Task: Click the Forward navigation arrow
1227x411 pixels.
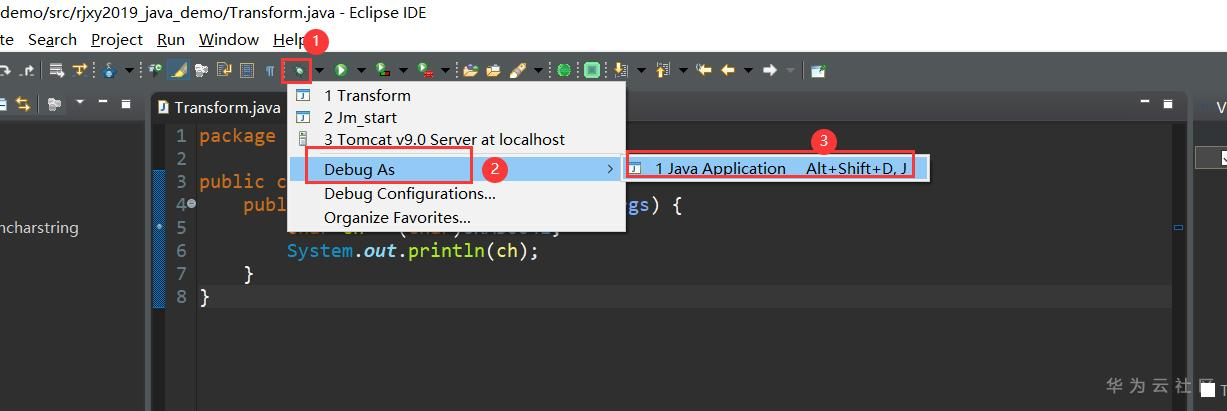Action: pyautogui.click(x=770, y=70)
